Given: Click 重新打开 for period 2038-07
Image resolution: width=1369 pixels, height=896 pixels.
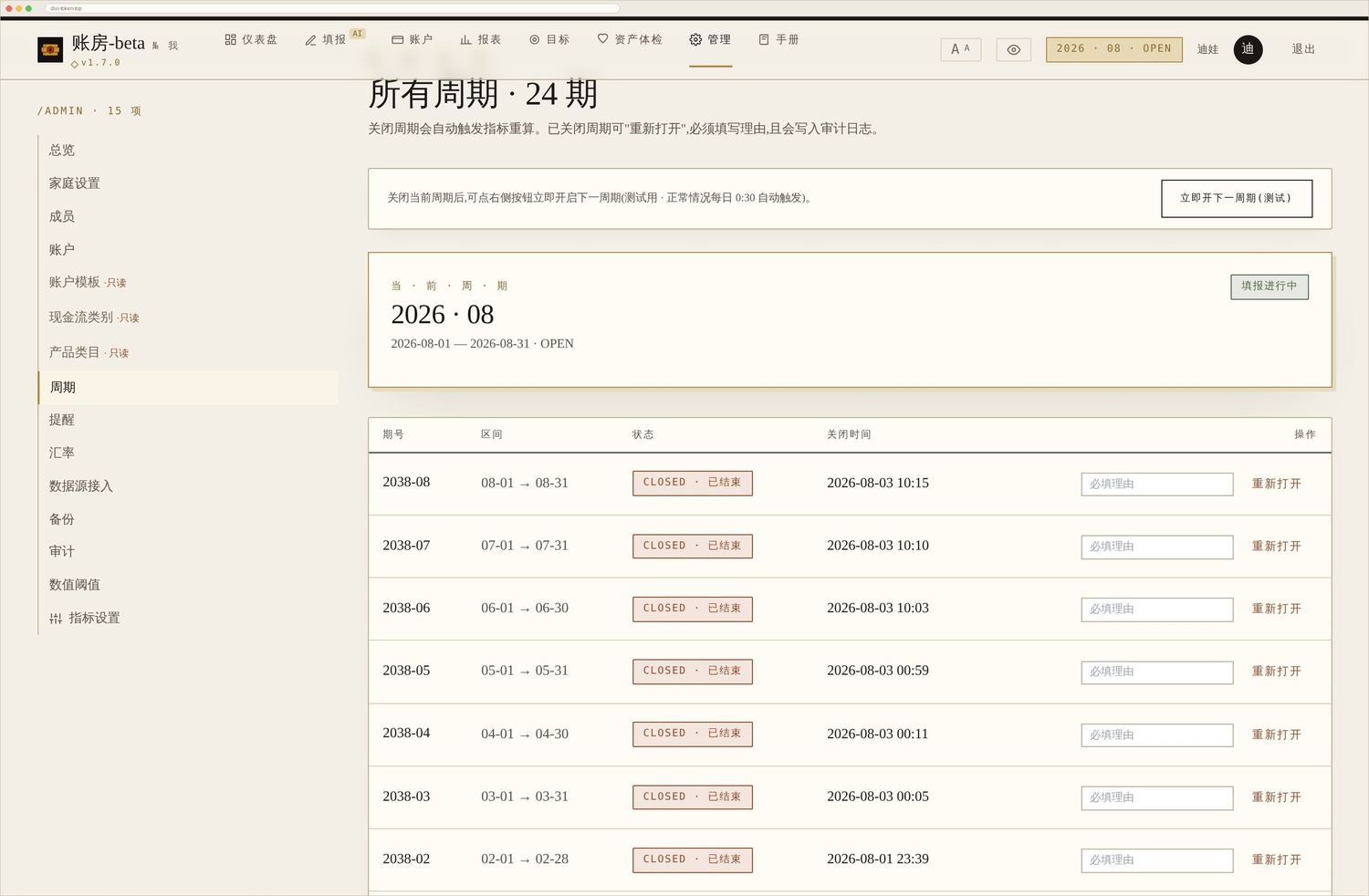Looking at the screenshot, I should 1276,547.
